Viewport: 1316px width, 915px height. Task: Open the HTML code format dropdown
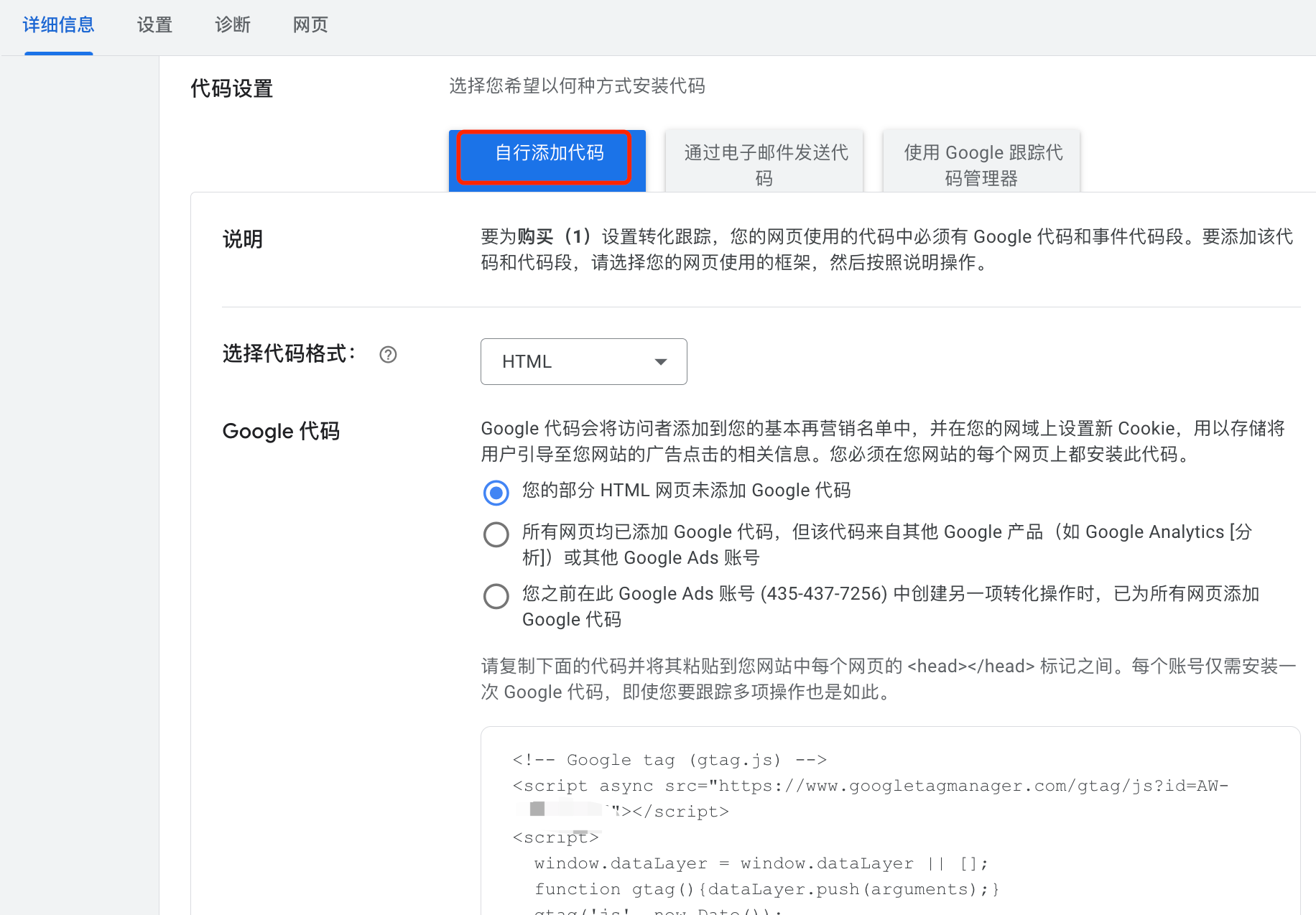(583, 361)
